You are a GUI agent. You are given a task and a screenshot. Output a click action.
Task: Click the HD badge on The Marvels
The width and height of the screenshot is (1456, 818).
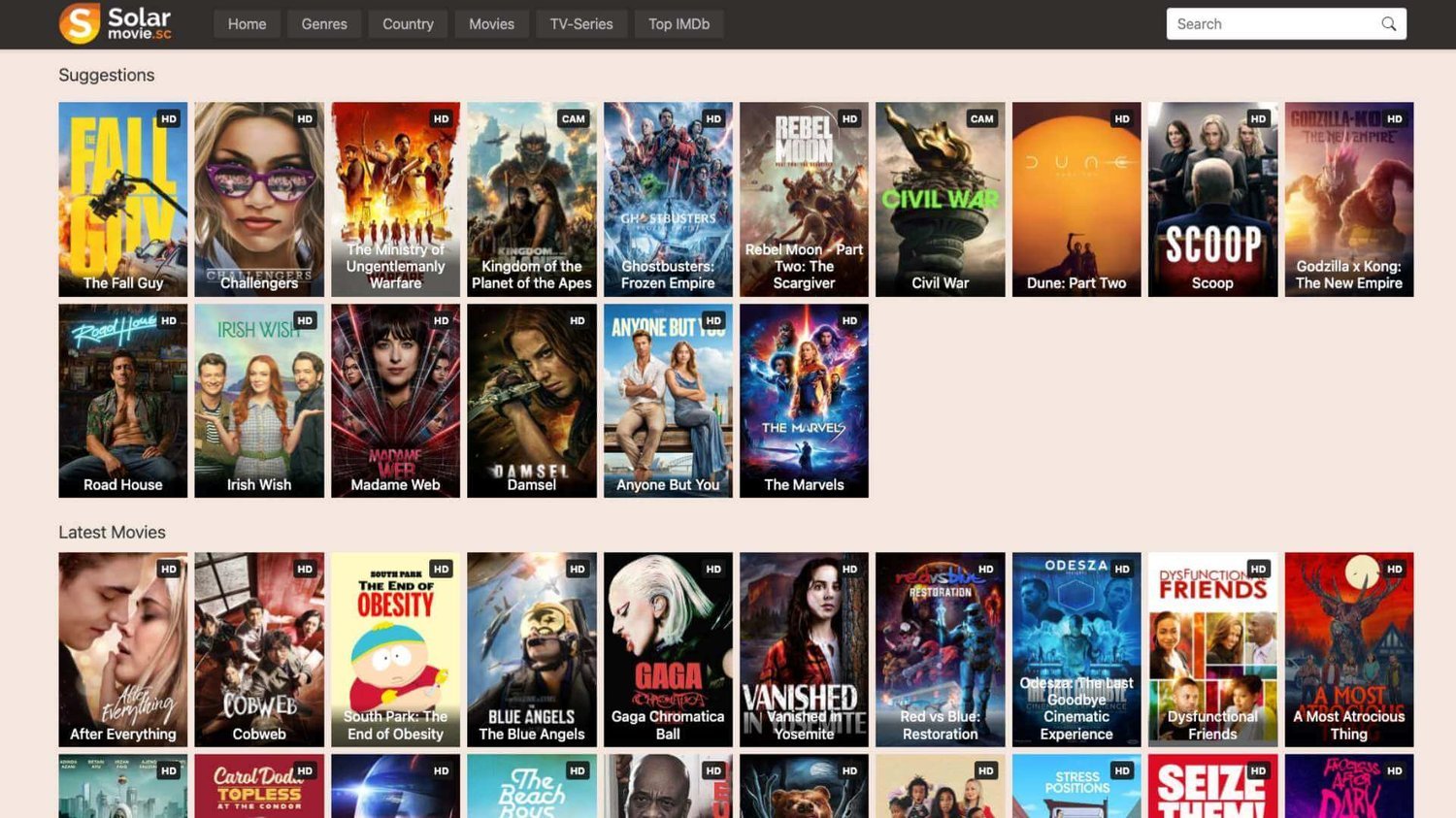click(x=850, y=320)
